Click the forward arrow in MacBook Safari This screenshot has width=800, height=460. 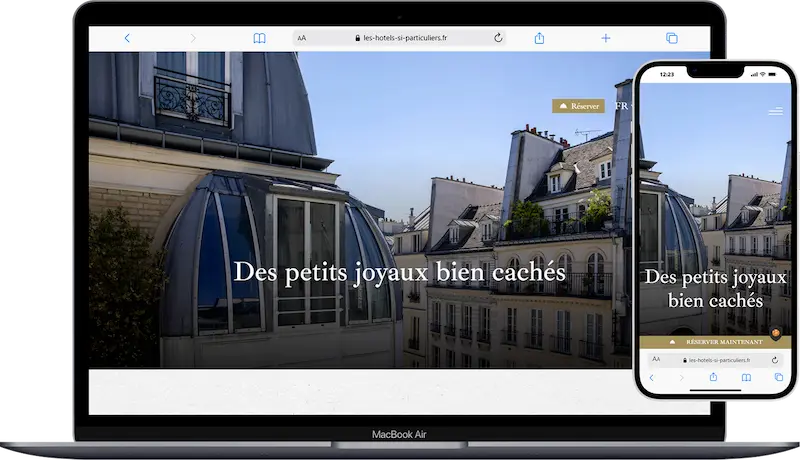193,38
